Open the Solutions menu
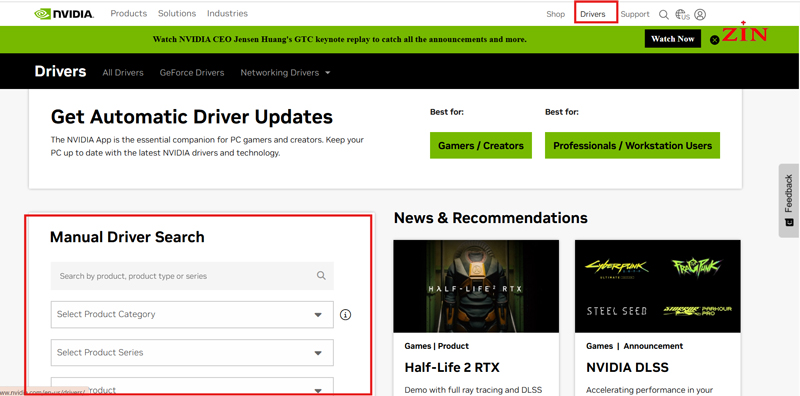 tap(177, 14)
